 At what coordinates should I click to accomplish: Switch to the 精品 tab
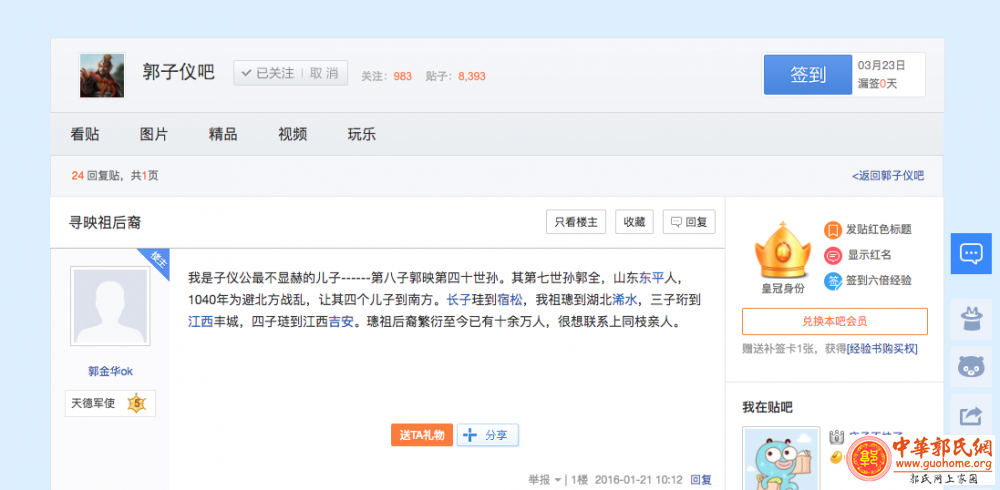[x=223, y=134]
